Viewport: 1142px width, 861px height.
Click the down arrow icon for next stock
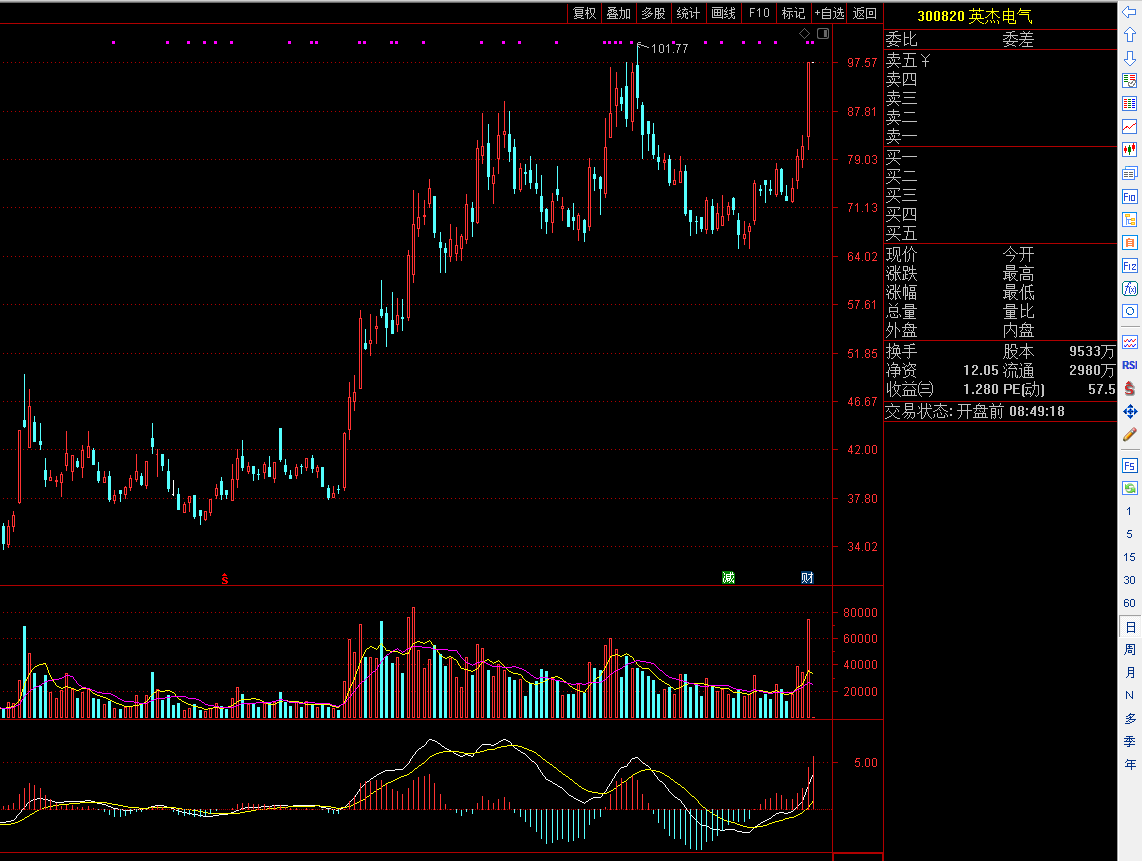coord(1129,58)
